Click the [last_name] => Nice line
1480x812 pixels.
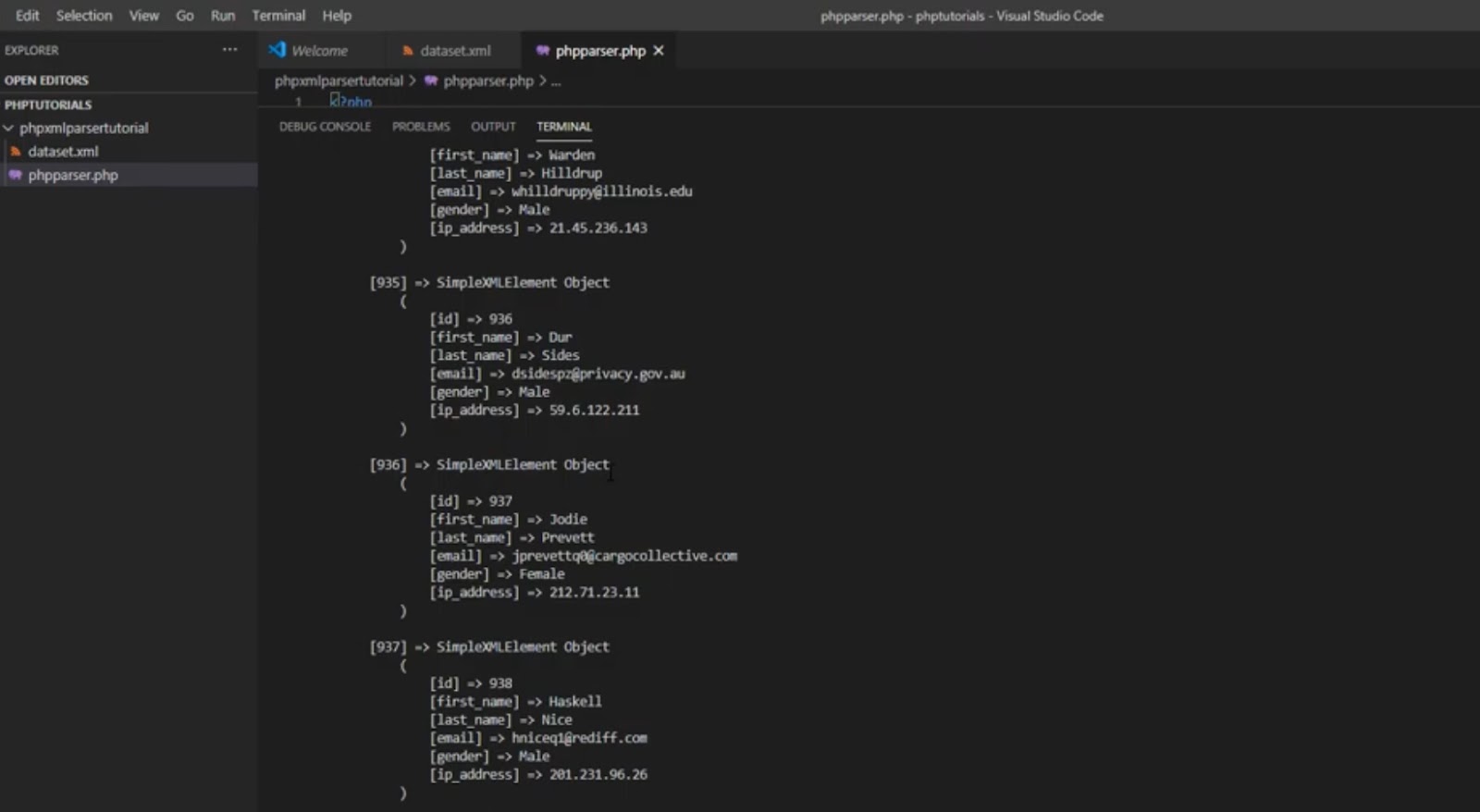point(500,720)
